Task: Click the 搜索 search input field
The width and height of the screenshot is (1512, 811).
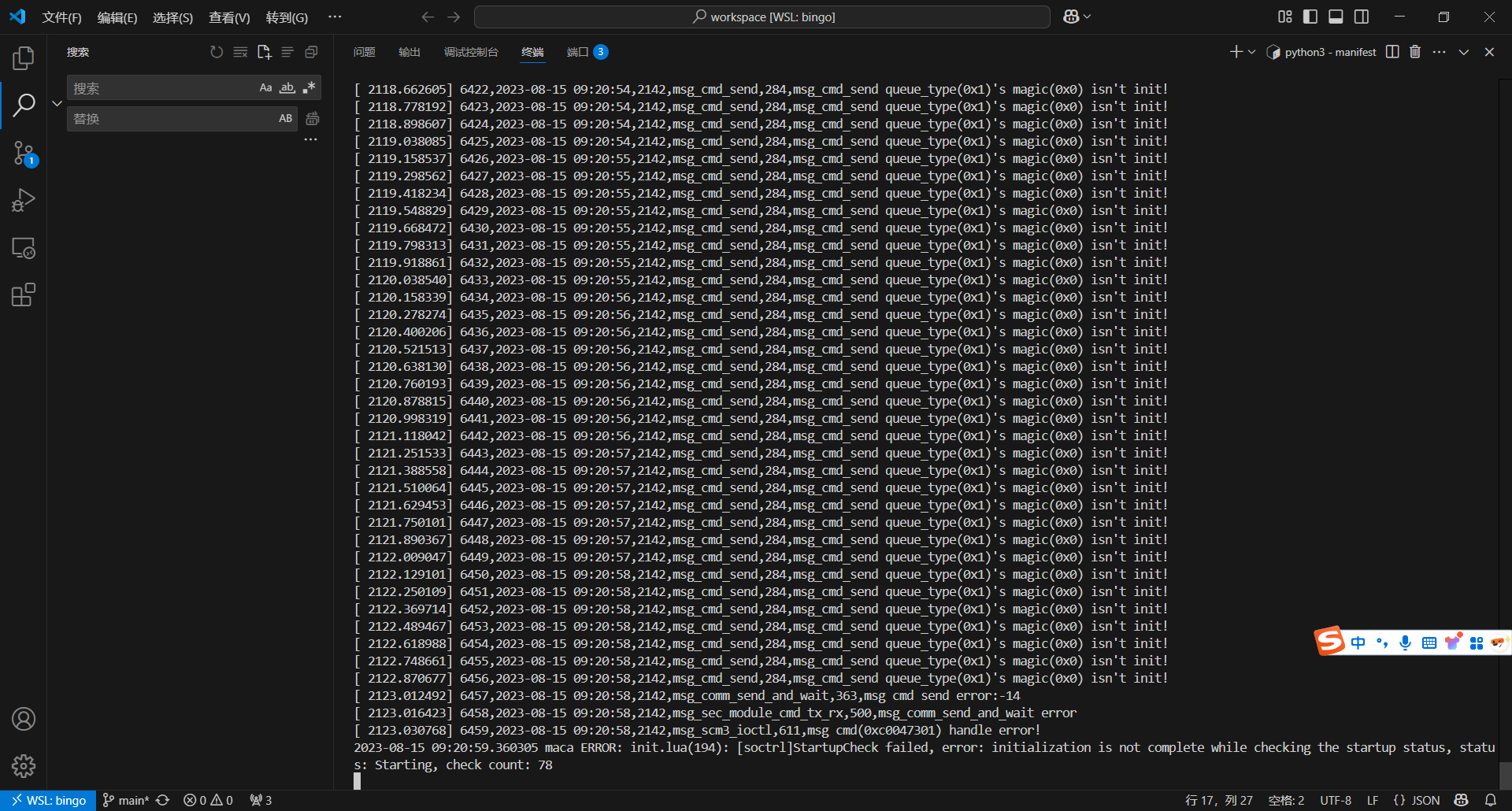Action: click(x=161, y=88)
